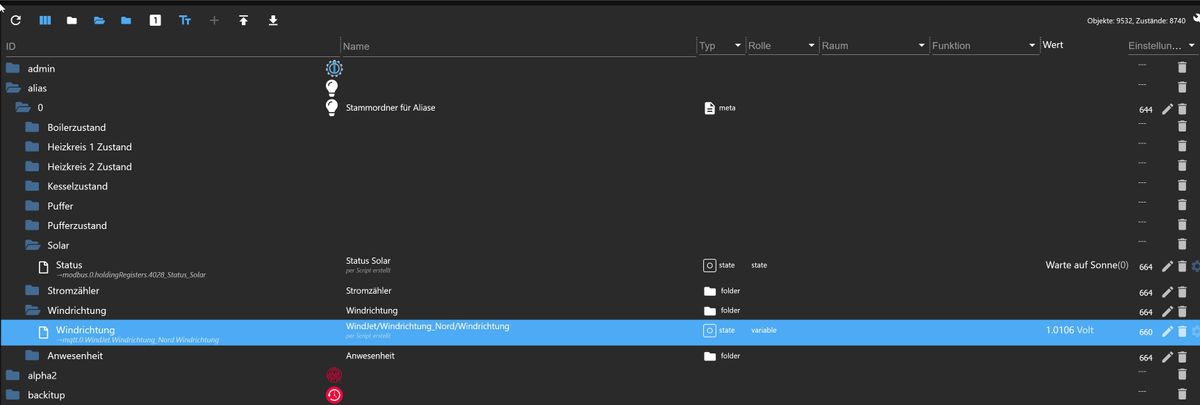Image resolution: width=1200 pixels, height=405 pixels.
Task: Click the backitup adapter icon
Action: (x=334, y=395)
